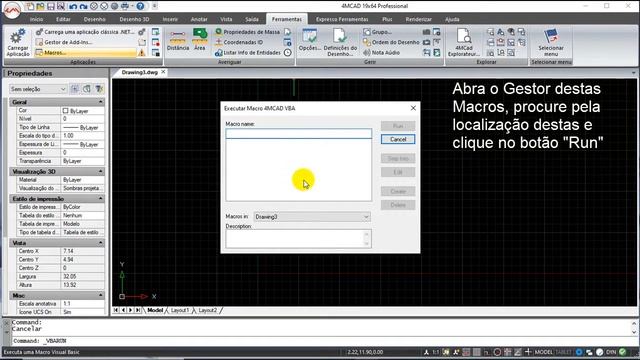
Task: Open Gestor de Add-Ins...
Action: (68, 42)
